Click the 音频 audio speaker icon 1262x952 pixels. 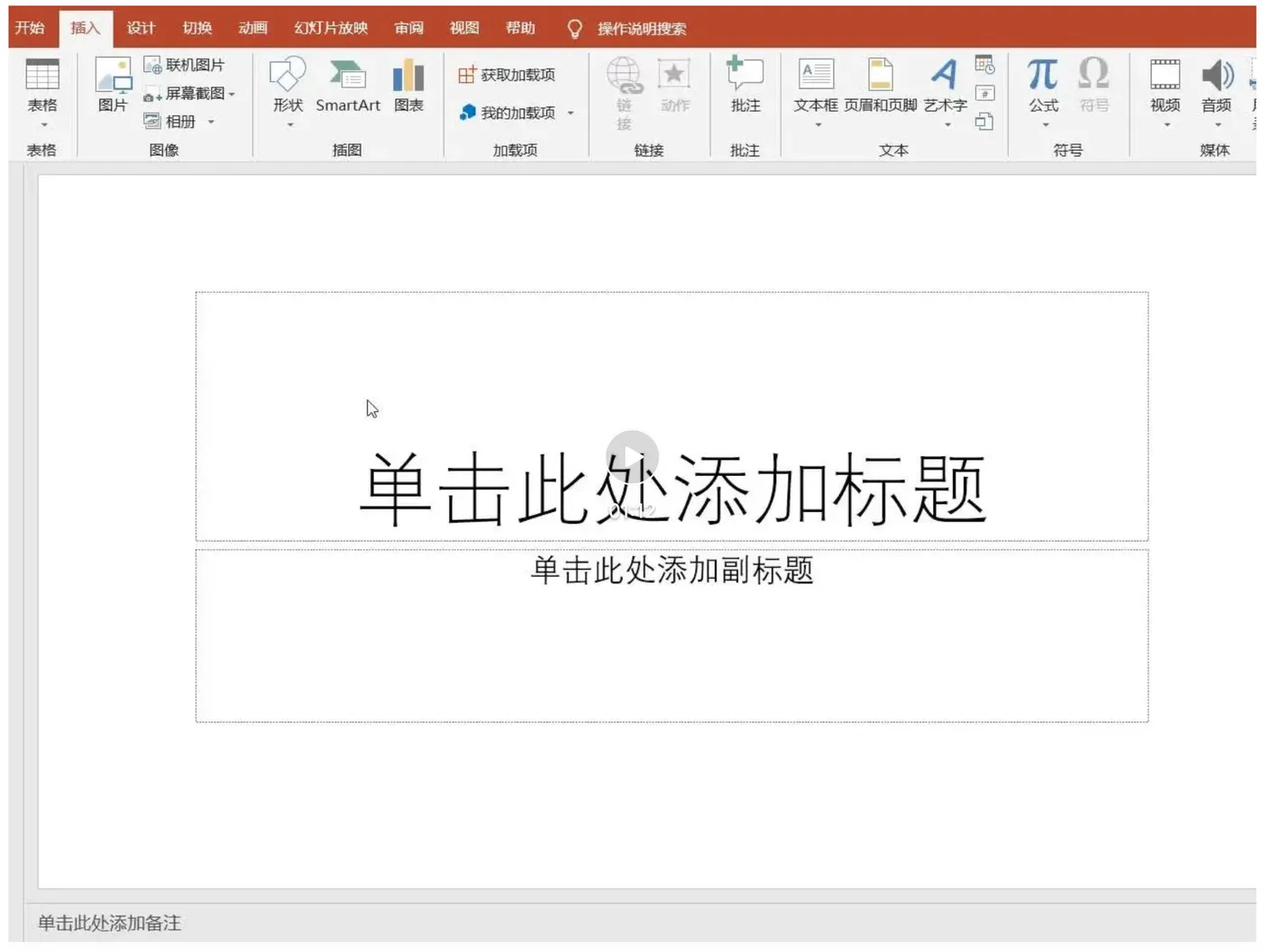click(1217, 75)
